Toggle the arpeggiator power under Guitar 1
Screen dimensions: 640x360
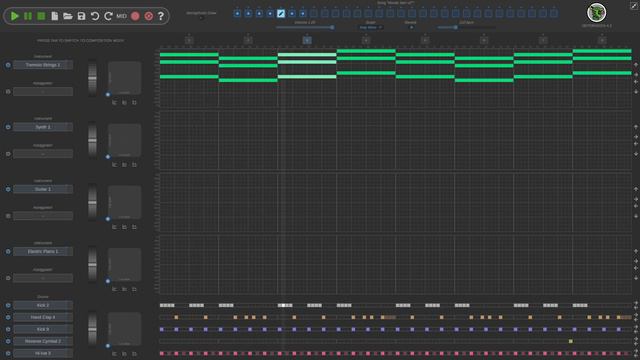(8, 216)
